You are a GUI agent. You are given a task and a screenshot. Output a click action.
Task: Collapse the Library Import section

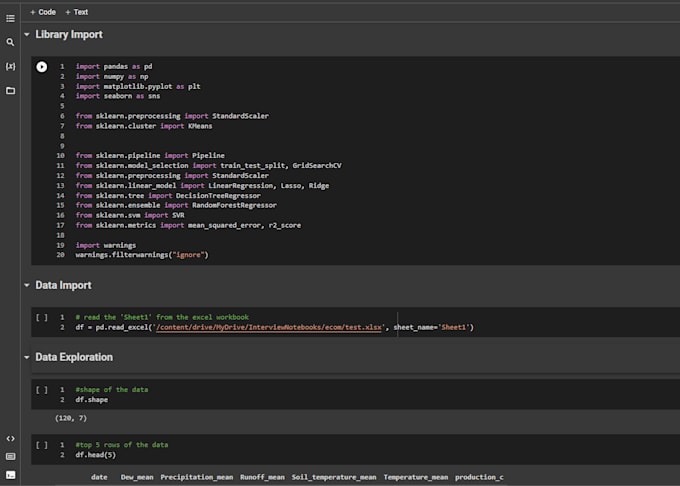(x=27, y=34)
